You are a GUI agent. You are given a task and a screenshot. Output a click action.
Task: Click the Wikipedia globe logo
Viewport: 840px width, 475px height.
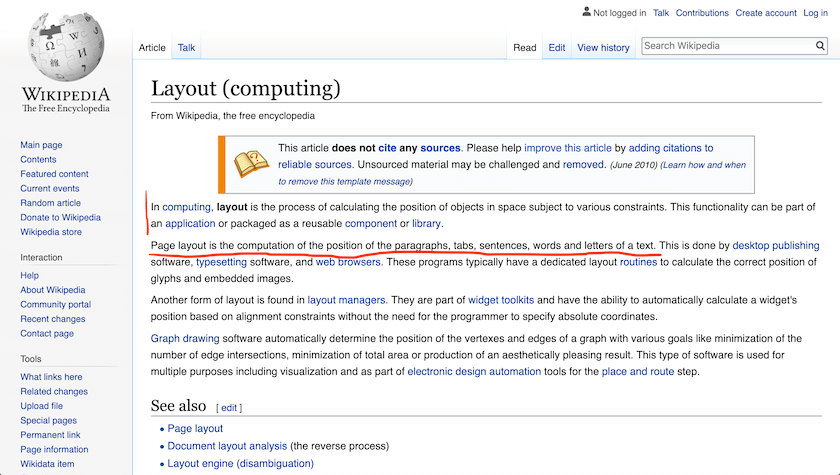pos(65,47)
